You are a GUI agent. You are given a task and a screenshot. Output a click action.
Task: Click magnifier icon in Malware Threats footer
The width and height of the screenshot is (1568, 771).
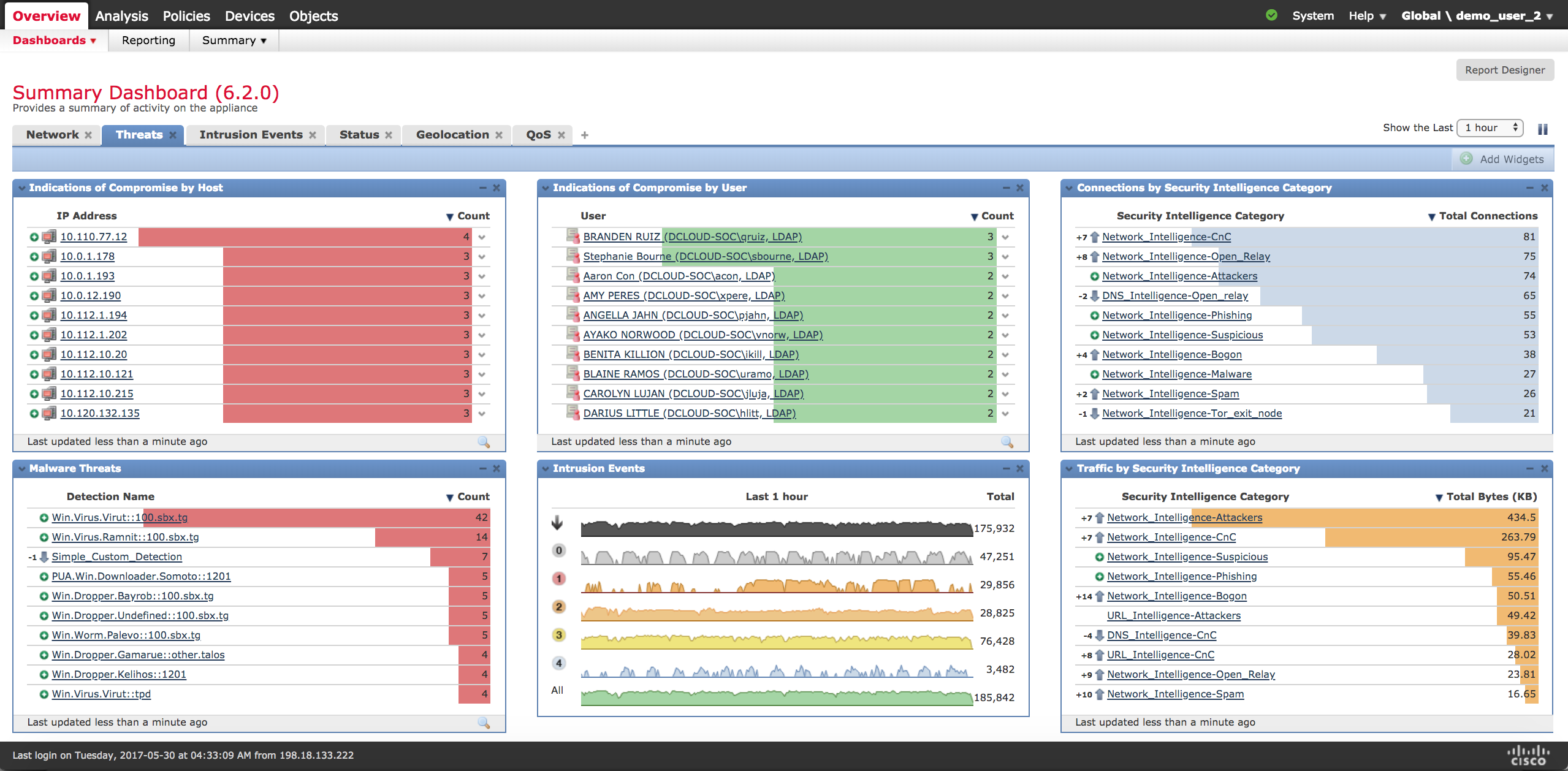pyautogui.click(x=484, y=723)
